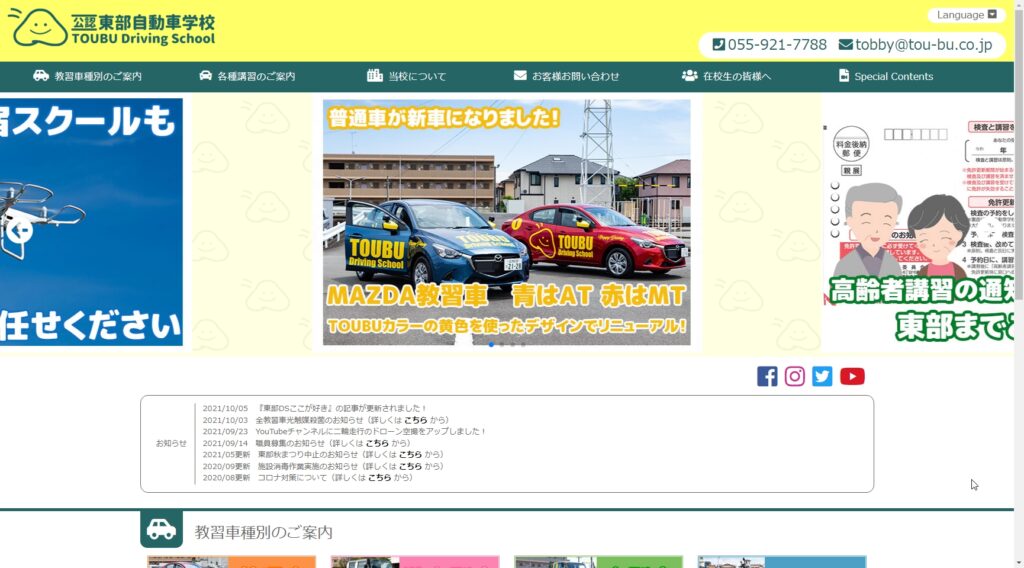Click こちら link in 2020/09更新 notice

point(410,466)
